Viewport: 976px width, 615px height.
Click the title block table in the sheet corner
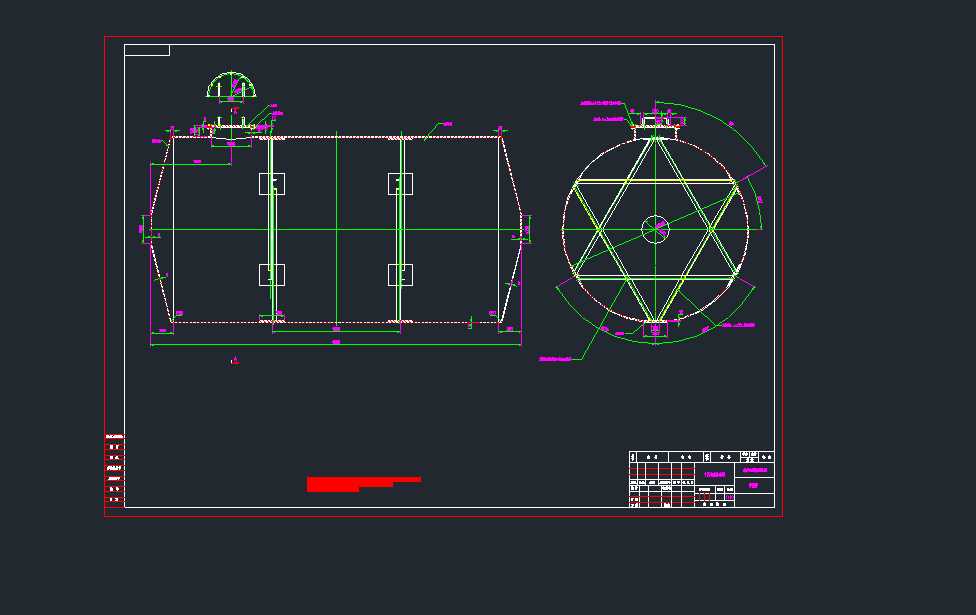[702, 479]
